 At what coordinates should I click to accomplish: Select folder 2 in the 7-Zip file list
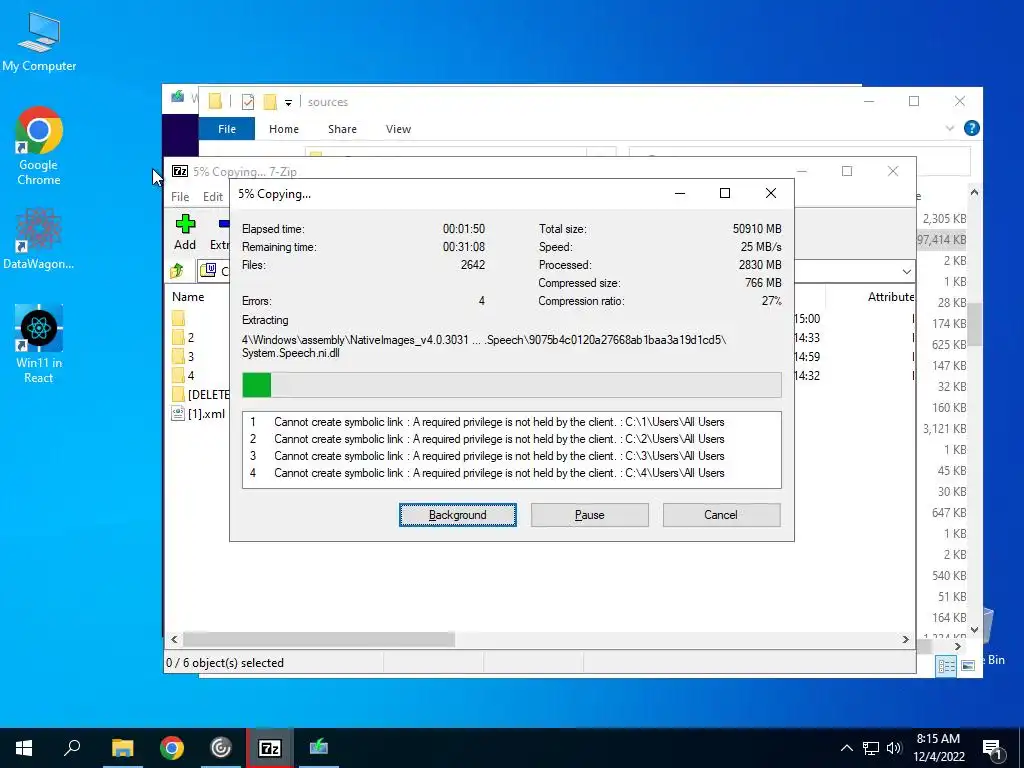coord(183,338)
